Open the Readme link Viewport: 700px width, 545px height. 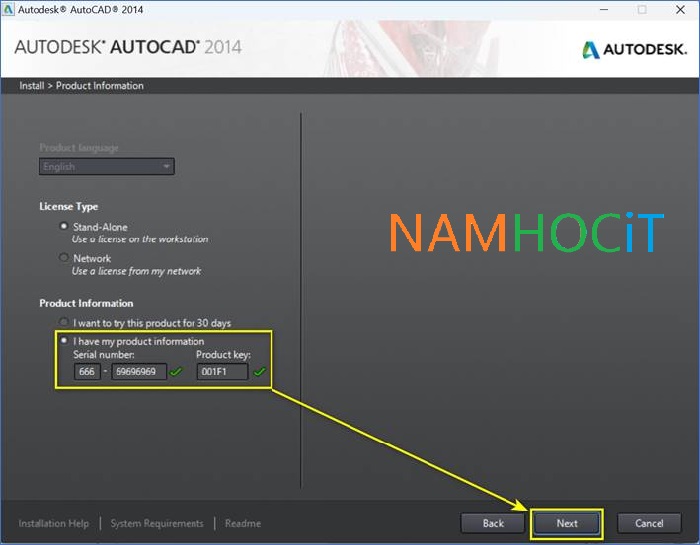pyautogui.click(x=242, y=523)
